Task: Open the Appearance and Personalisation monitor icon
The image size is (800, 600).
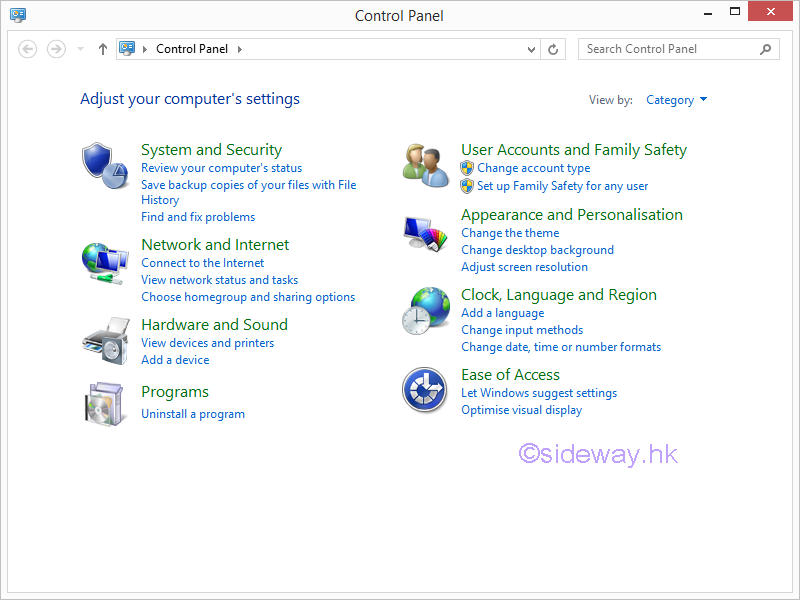Action: 426,236
